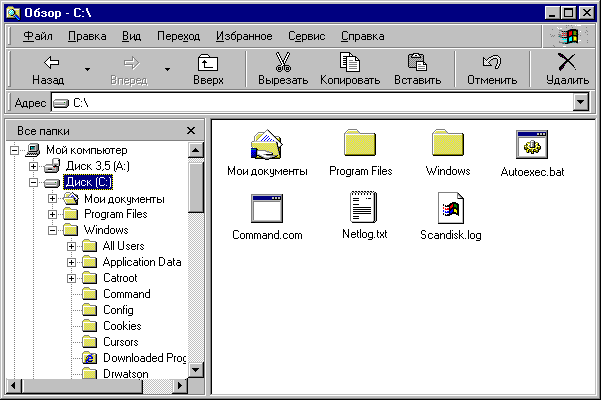
Task: Click the tree pane horizontal scrollbar thumb
Action: [82, 386]
